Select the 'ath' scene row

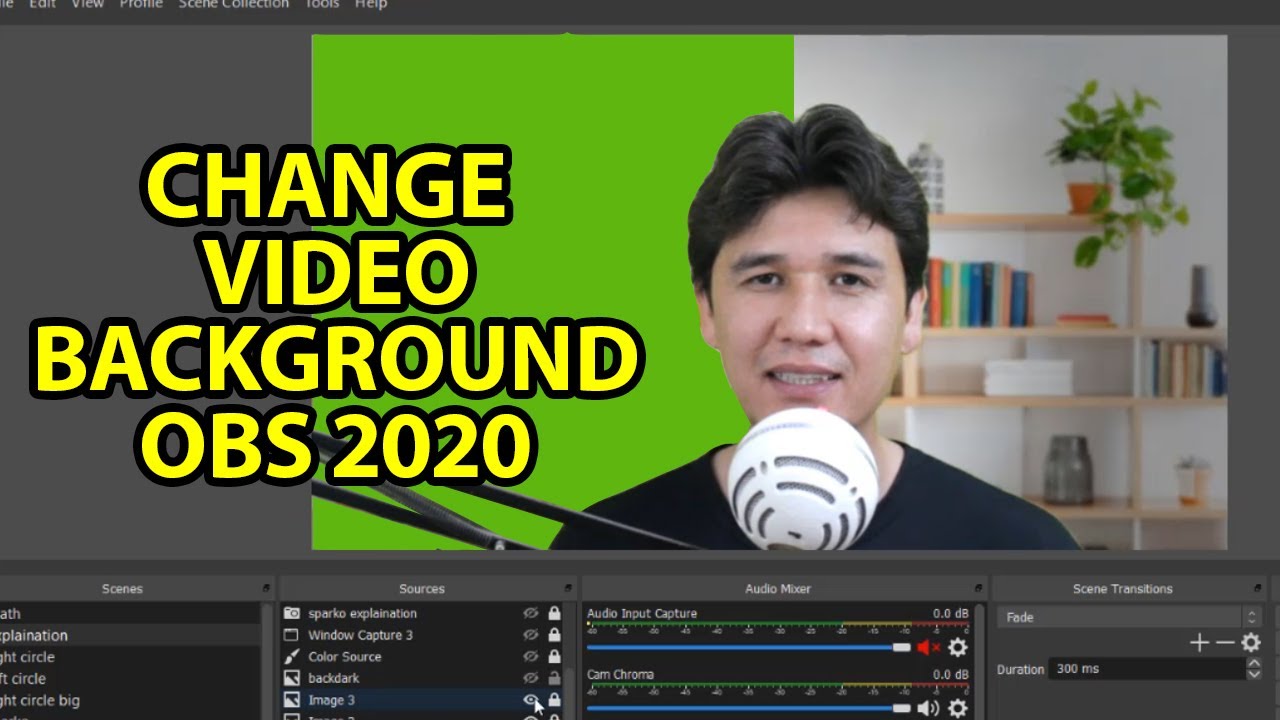(x=130, y=613)
